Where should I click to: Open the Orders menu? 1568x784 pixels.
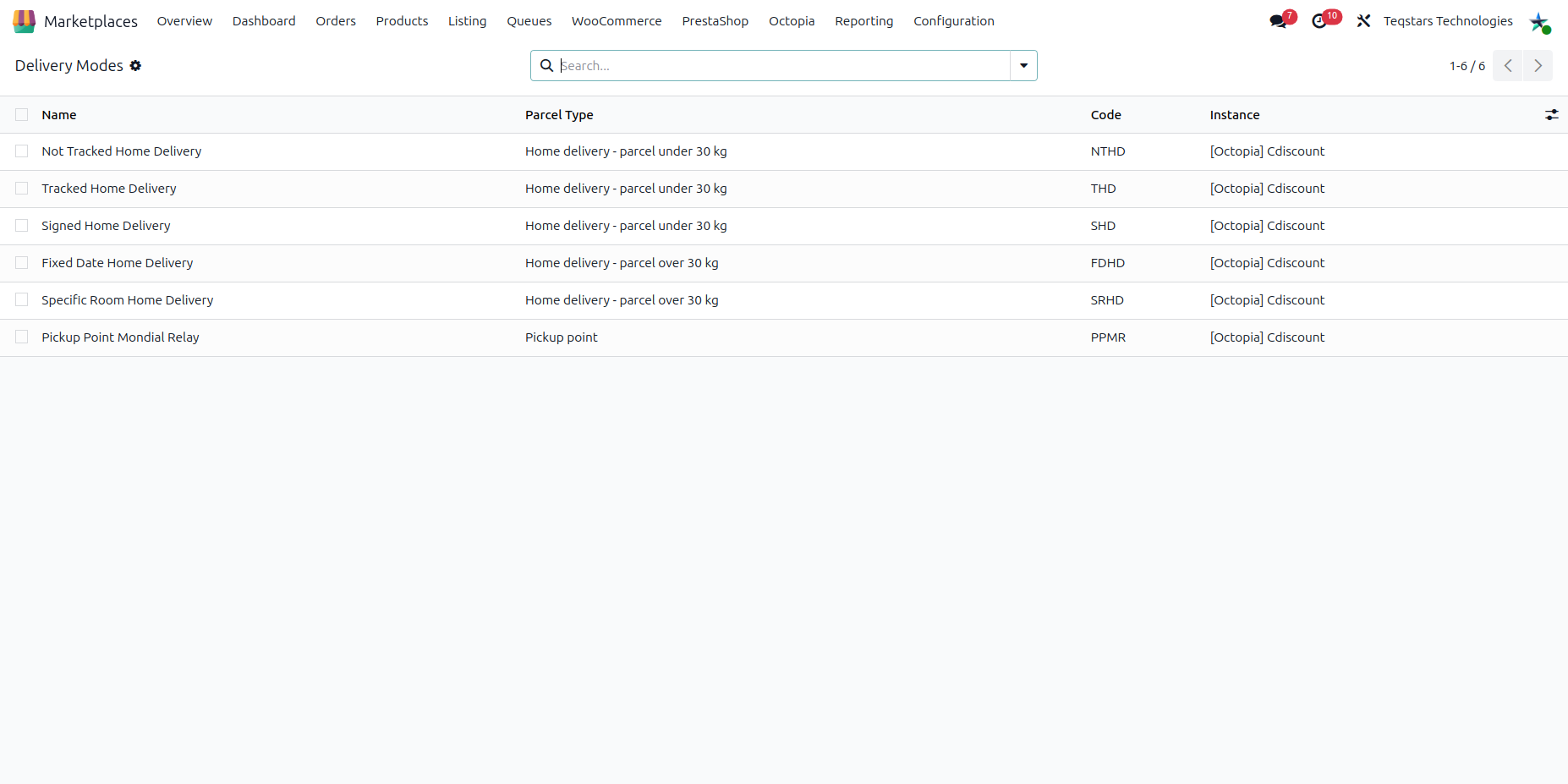point(336,21)
